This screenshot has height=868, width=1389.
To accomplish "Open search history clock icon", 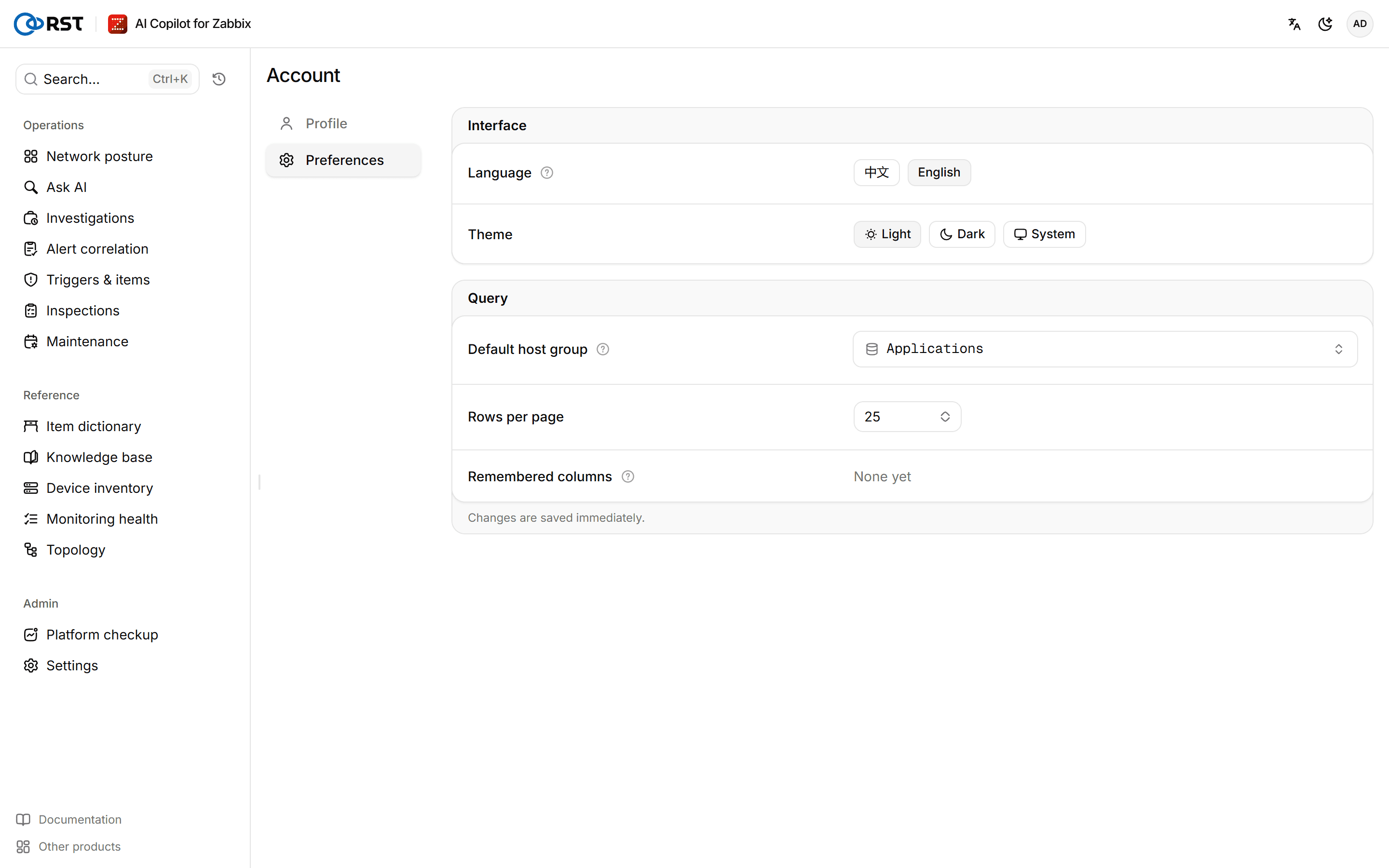I will click(218, 79).
